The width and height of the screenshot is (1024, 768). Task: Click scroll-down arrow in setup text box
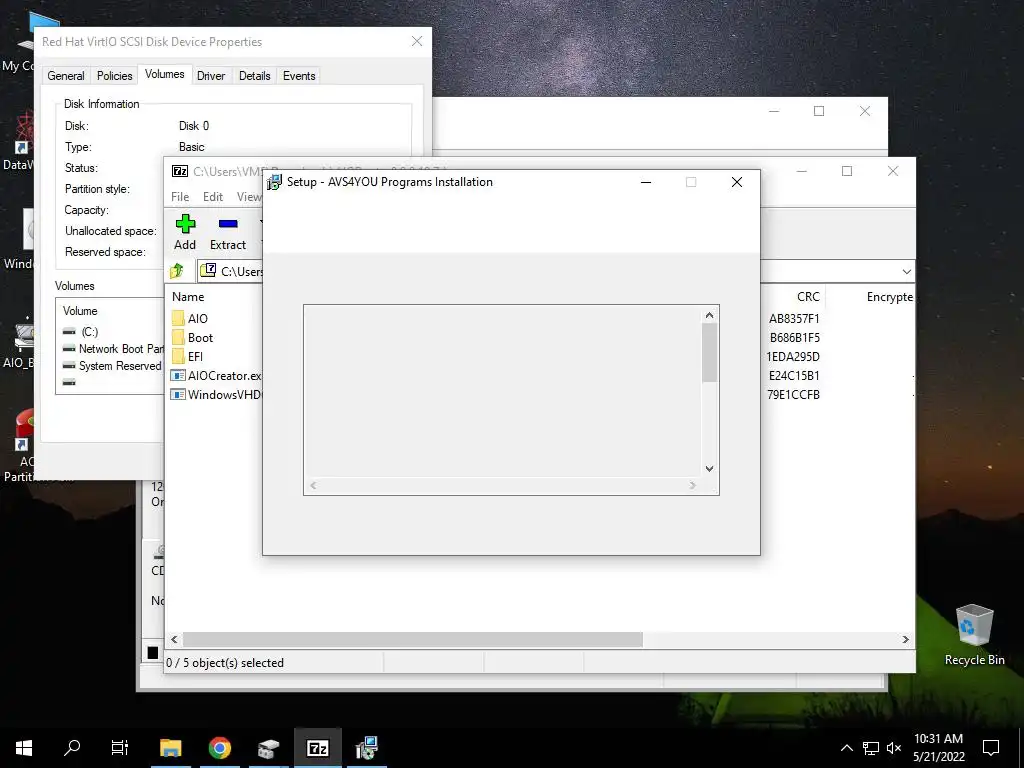click(709, 468)
